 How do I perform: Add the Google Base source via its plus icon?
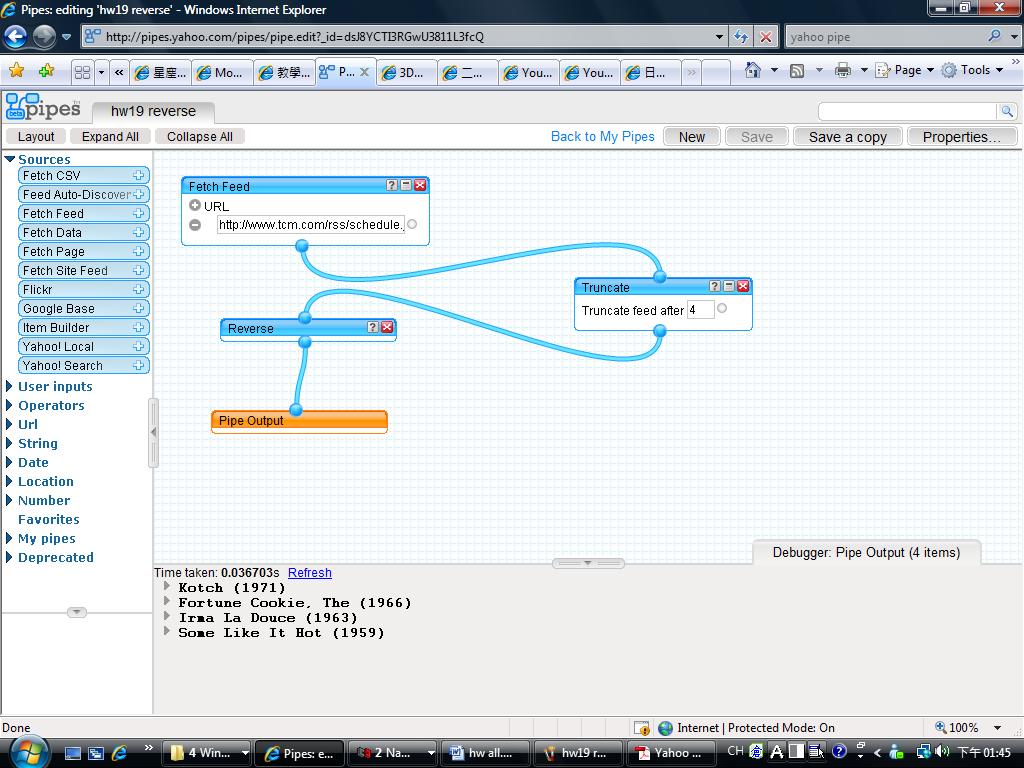(138, 308)
